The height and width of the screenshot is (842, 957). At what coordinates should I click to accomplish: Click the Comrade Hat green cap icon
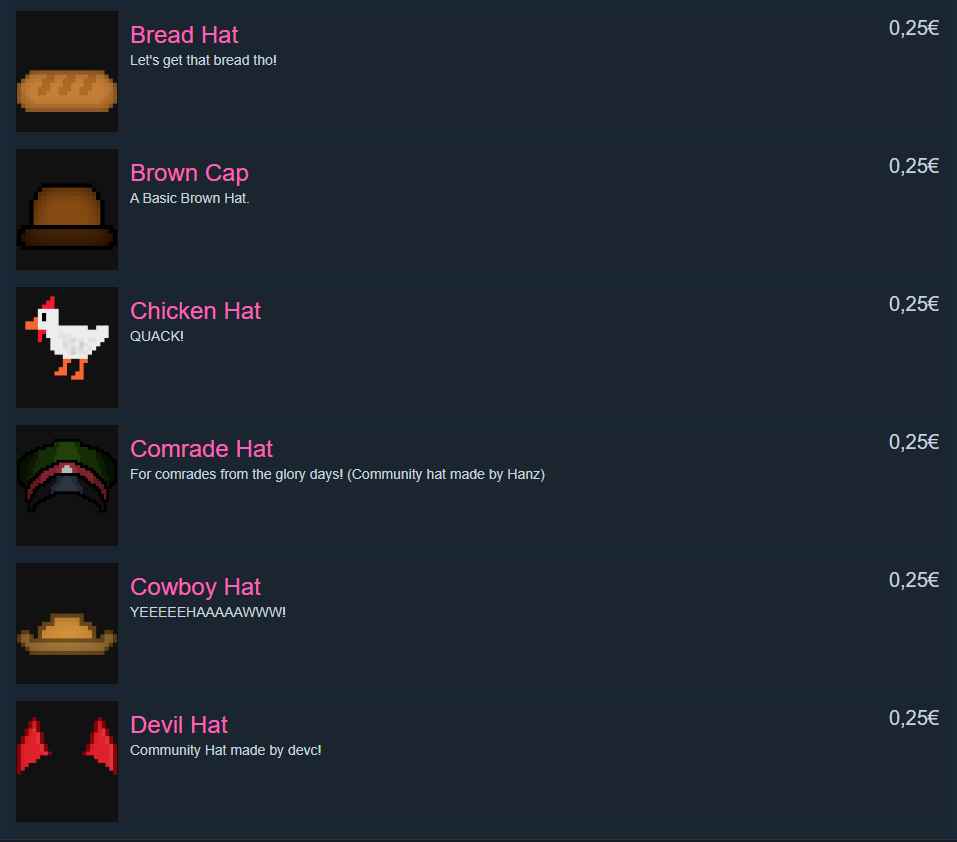click(67, 485)
